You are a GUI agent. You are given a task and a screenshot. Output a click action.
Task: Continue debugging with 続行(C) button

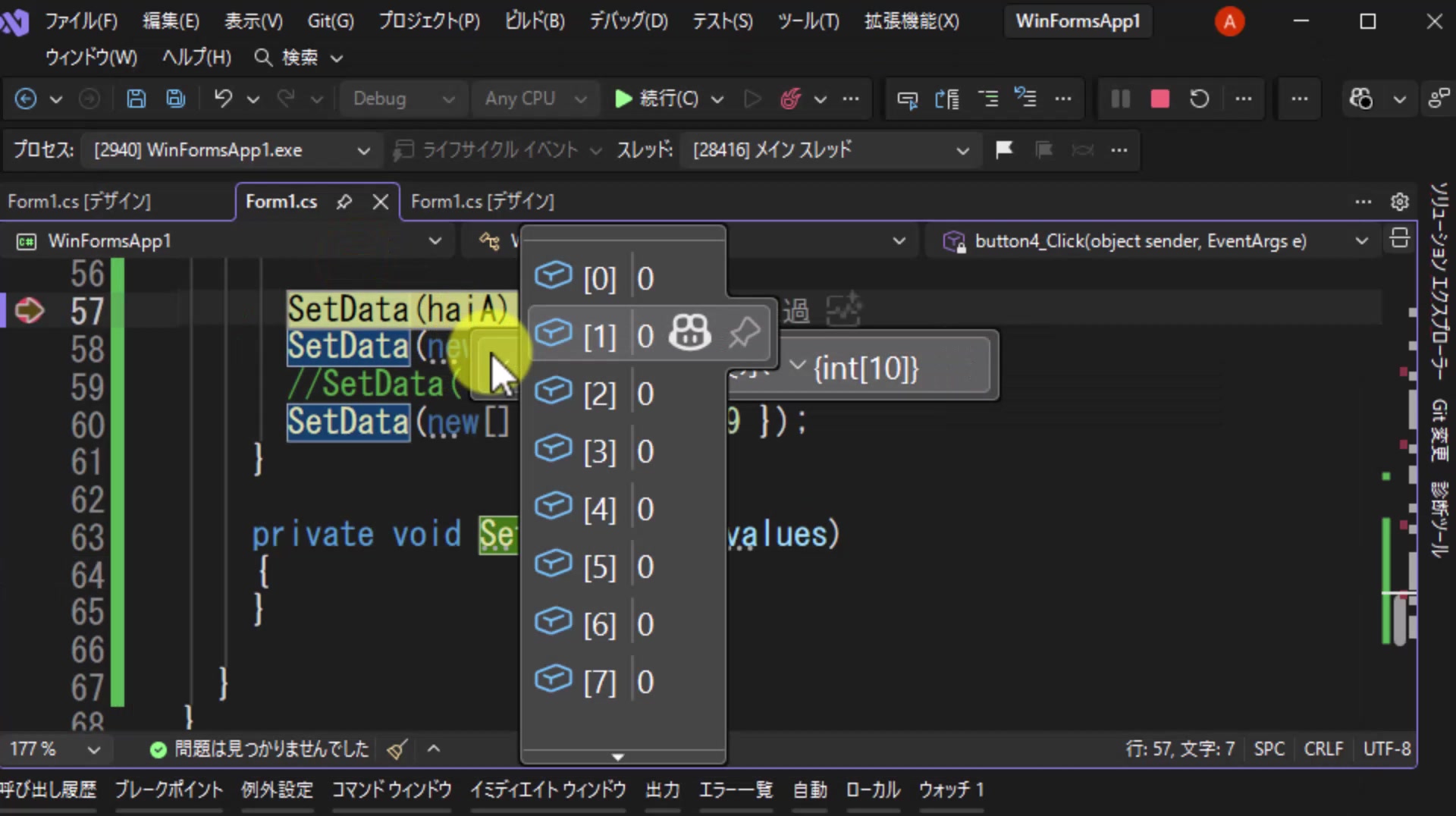[x=657, y=99]
